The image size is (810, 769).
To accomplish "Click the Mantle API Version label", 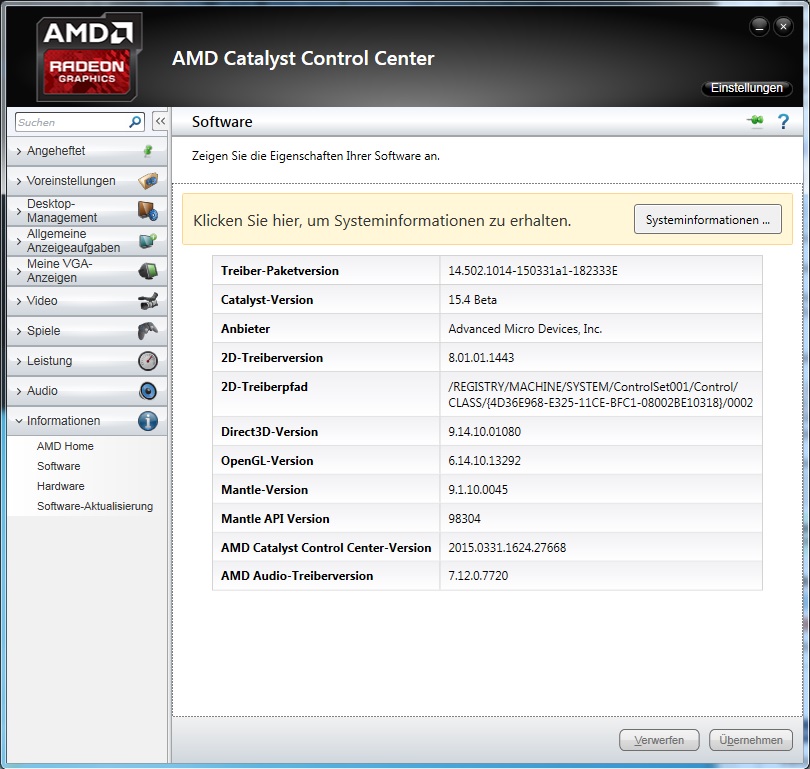I will [275, 519].
